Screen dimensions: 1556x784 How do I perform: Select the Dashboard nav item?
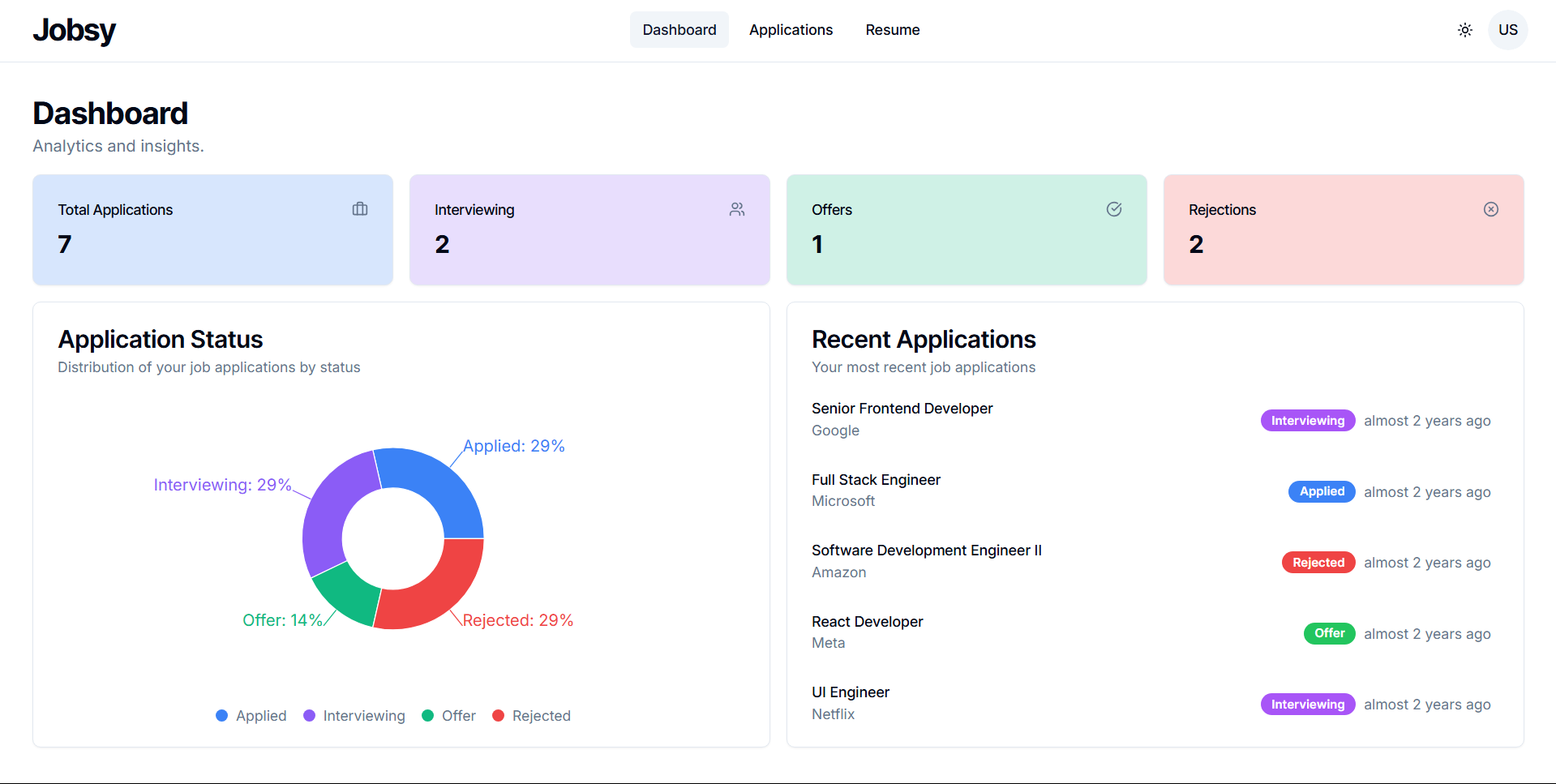tap(679, 30)
